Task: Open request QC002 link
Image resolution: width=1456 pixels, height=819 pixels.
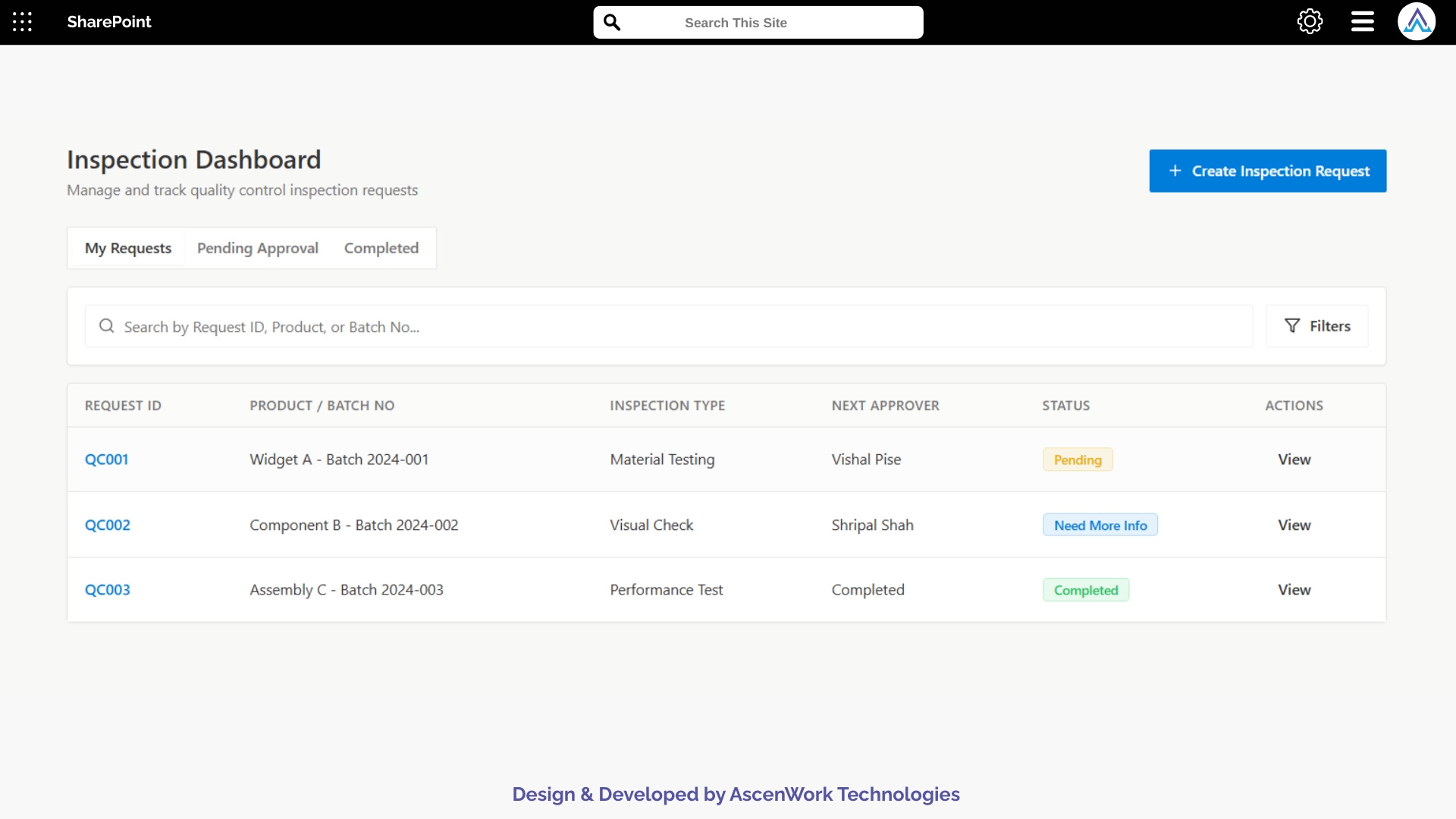Action: tap(107, 525)
